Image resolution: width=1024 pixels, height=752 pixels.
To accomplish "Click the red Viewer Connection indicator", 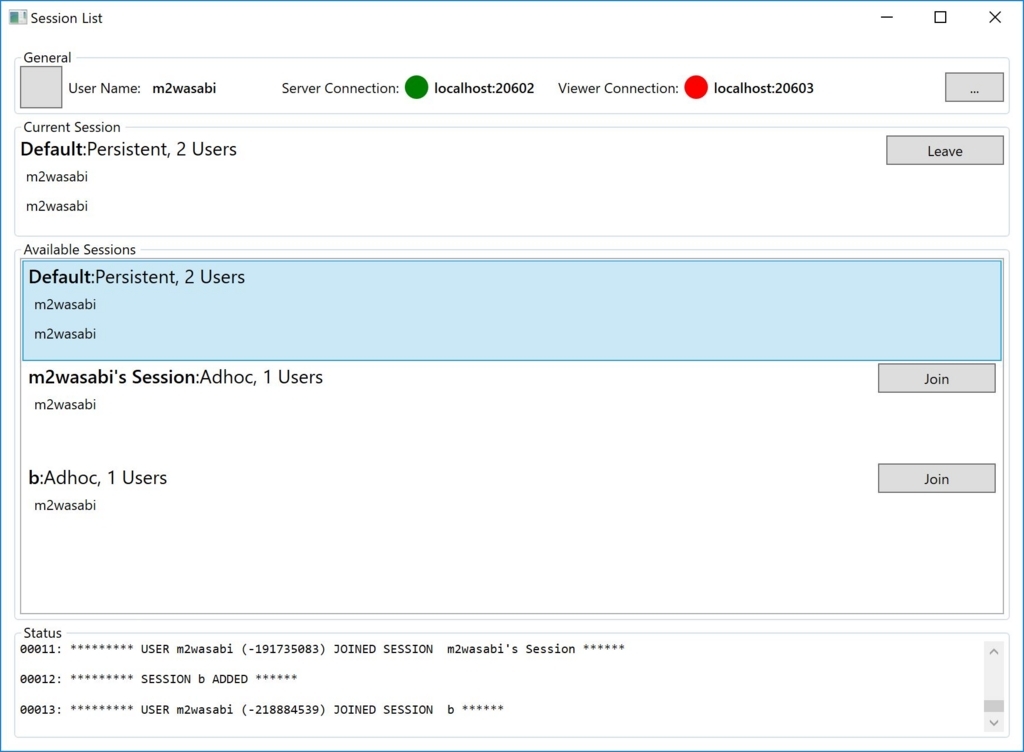I will pyautogui.click(x=696, y=87).
